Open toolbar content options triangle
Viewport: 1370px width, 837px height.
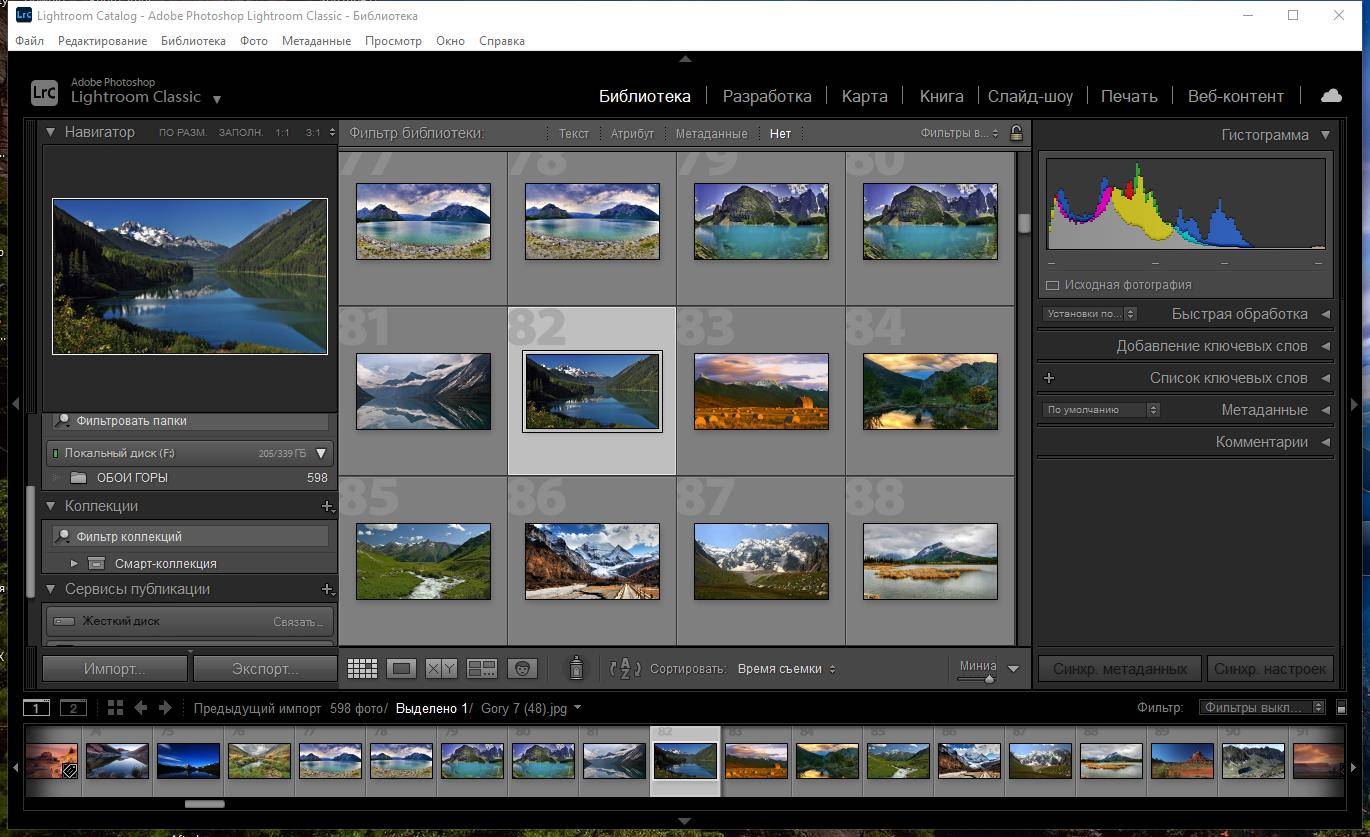tap(1013, 669)
